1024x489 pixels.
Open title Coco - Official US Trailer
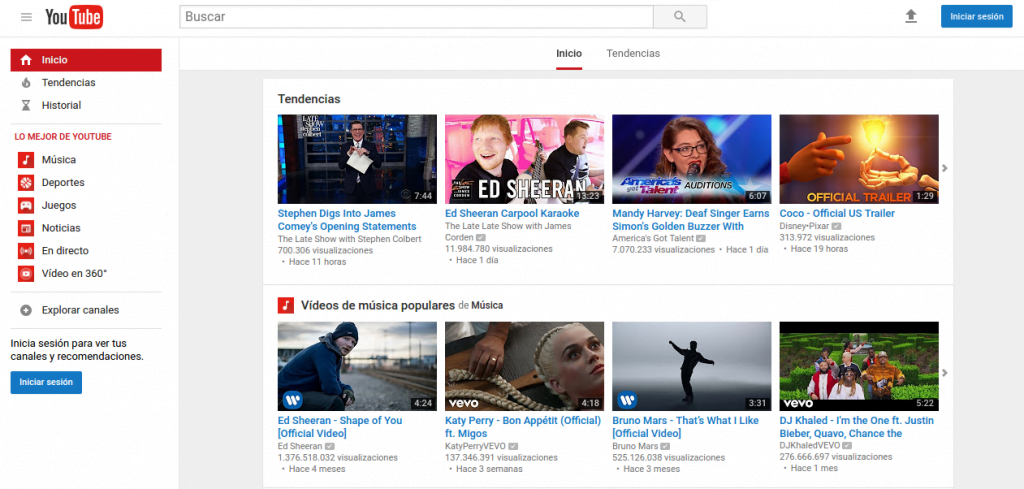coord(837,213)
